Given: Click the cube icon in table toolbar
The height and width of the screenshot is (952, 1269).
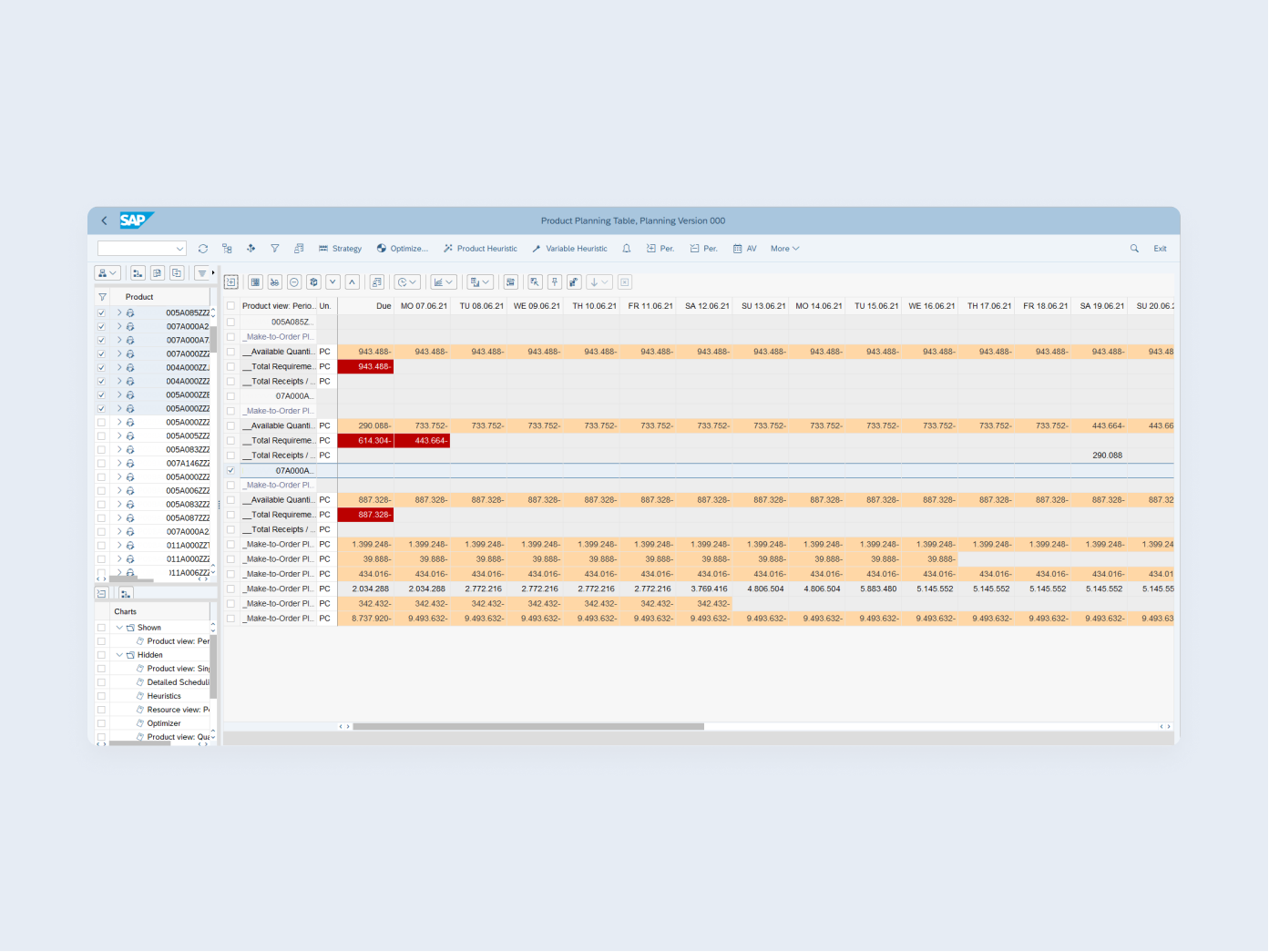Looking at the screenshot, I should (313, 282).
